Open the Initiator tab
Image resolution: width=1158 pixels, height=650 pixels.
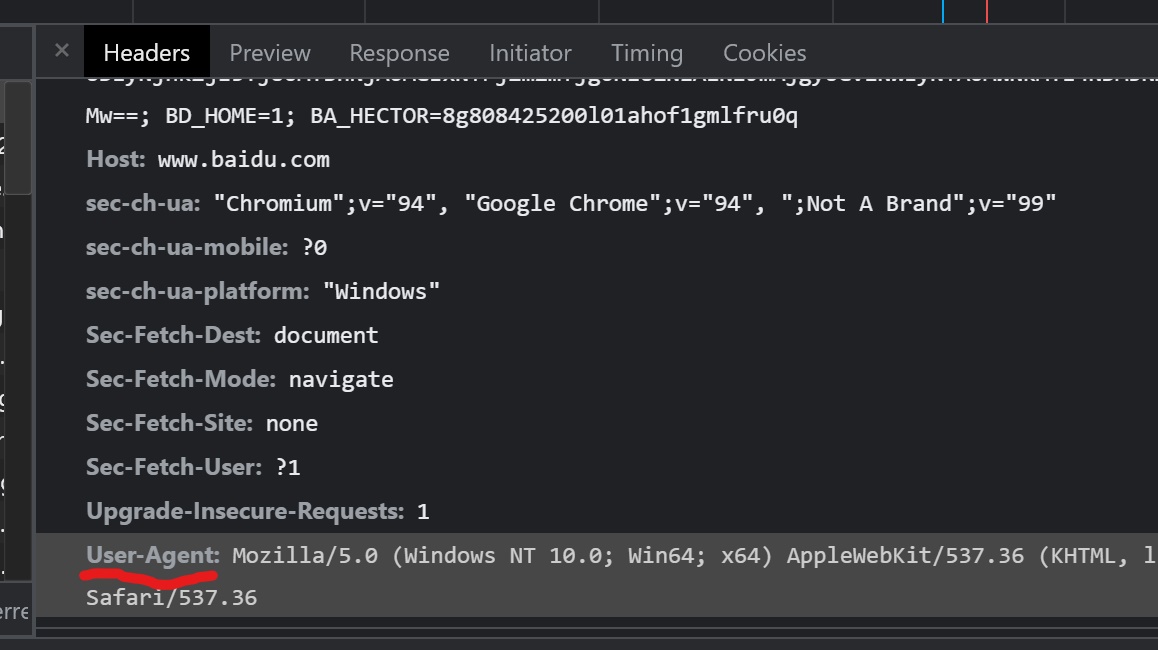(x=530, y=52)
